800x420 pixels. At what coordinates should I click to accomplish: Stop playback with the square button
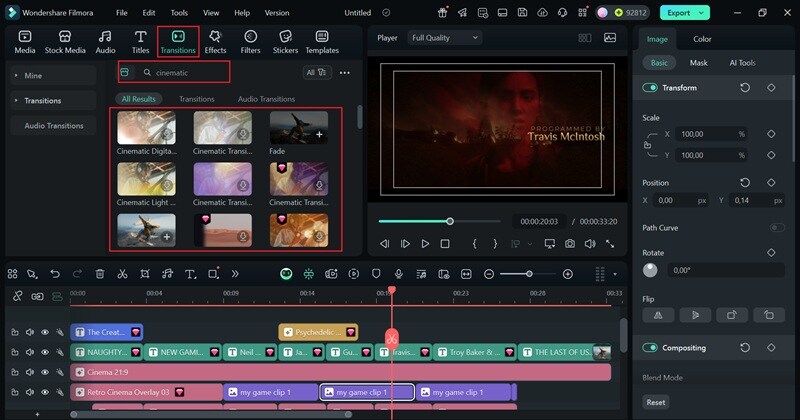coord(445,244)
